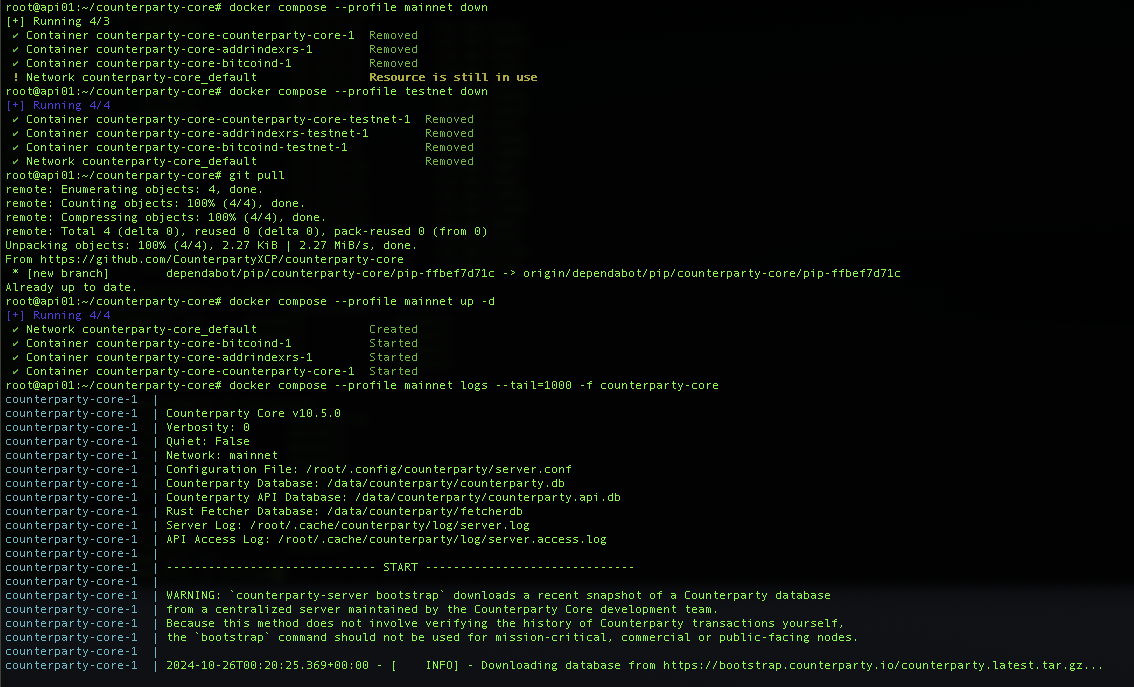Click the 'INFO' log level tag
This screenshot has height=687, width=1134.
pyautogui.click(x=438, y=665)
